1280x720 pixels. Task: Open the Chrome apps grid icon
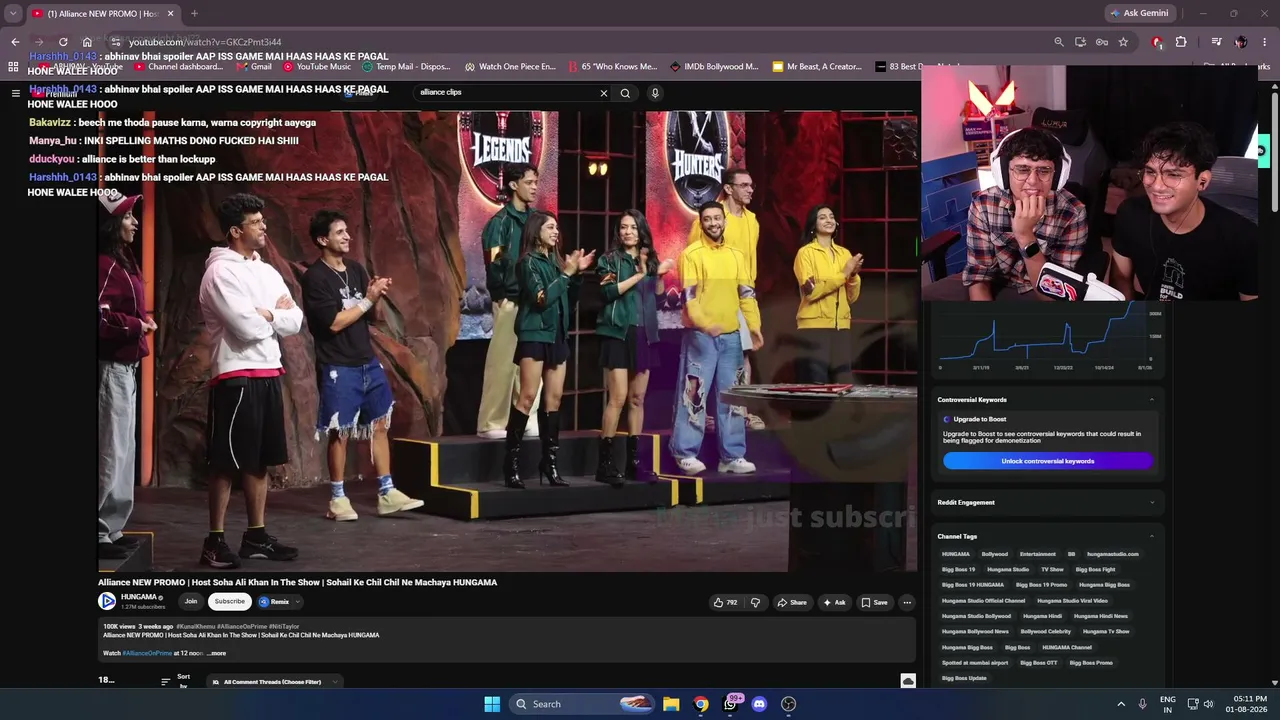pyautogui.click(x=13, y=67)
